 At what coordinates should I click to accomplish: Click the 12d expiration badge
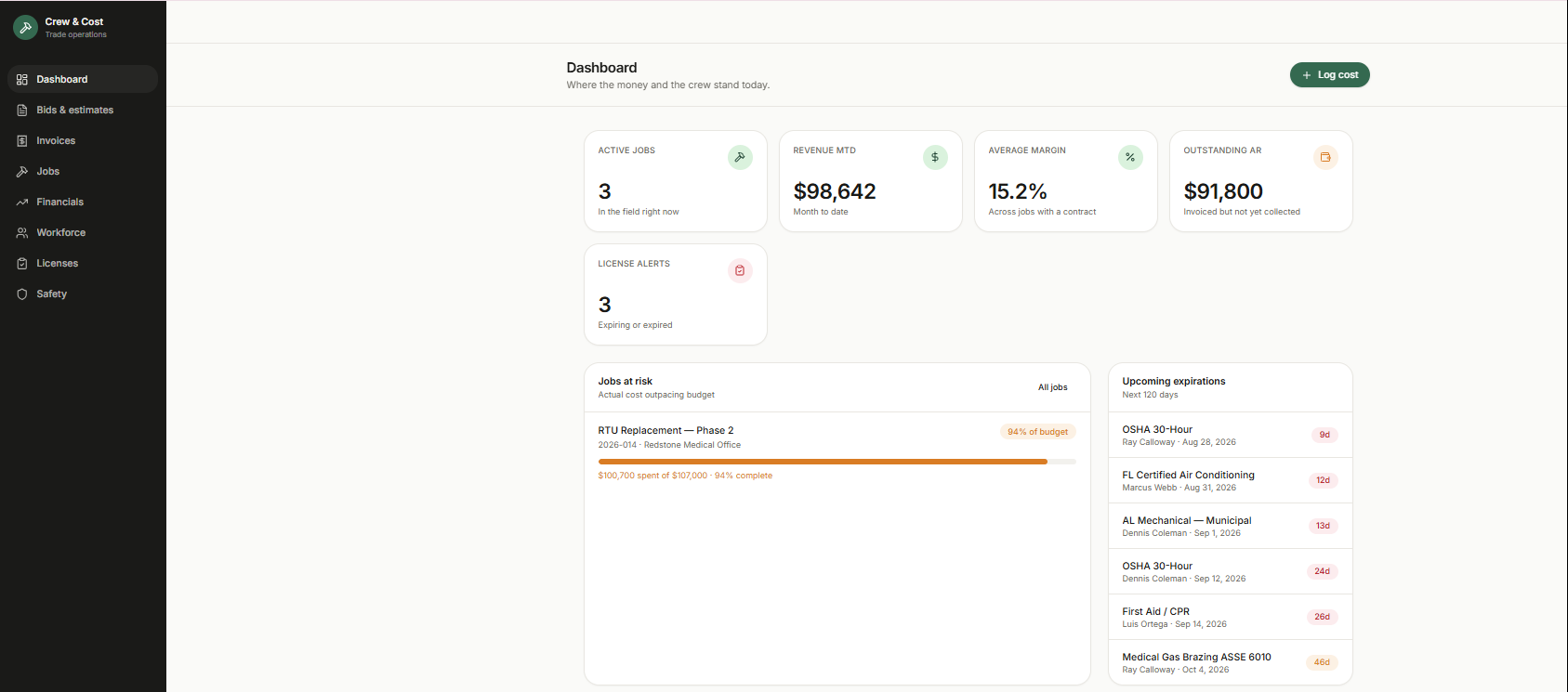tap(1323, 480)
